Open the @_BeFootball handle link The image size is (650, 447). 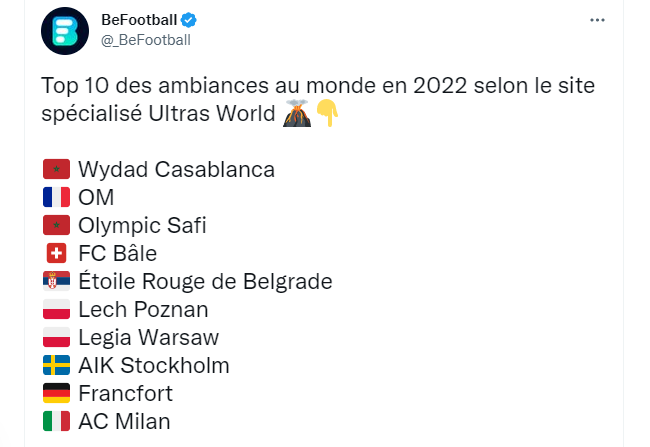point(146,40)
